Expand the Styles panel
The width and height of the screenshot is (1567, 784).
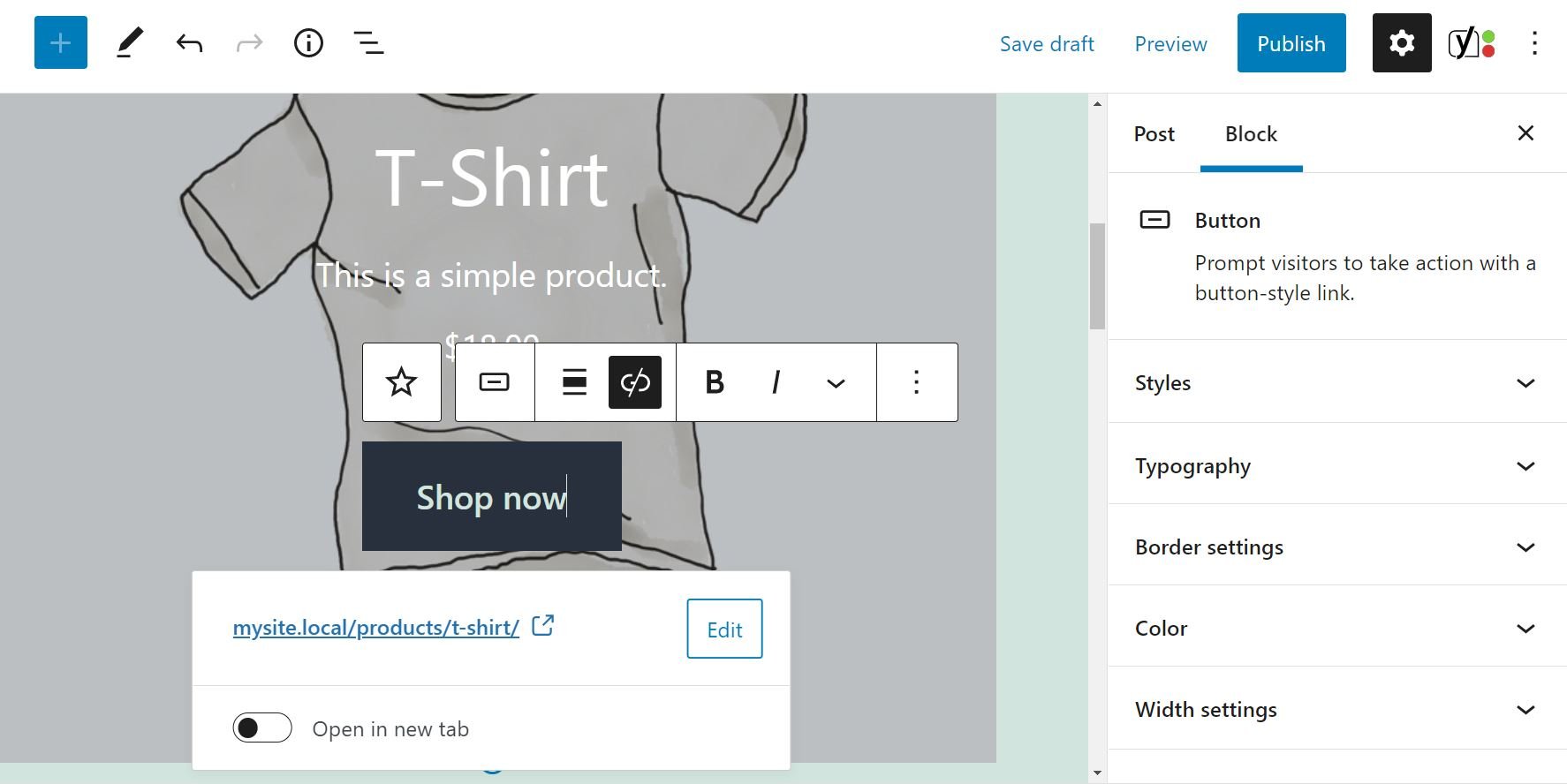(x=1336, y=383)
